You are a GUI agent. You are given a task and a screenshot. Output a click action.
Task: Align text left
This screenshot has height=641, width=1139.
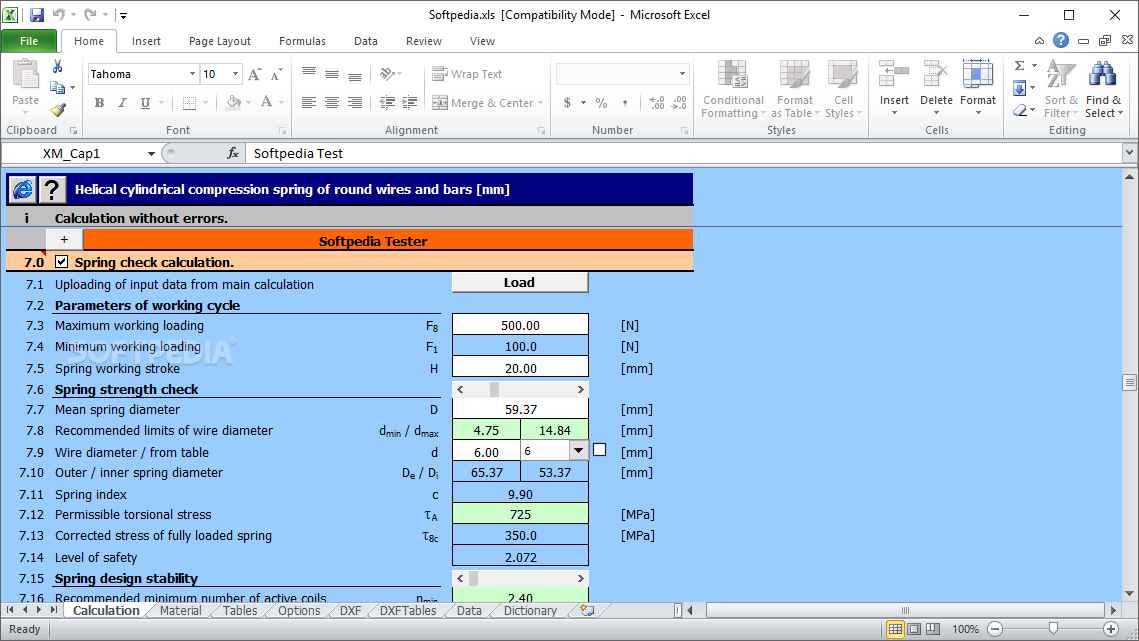[309, 103]
